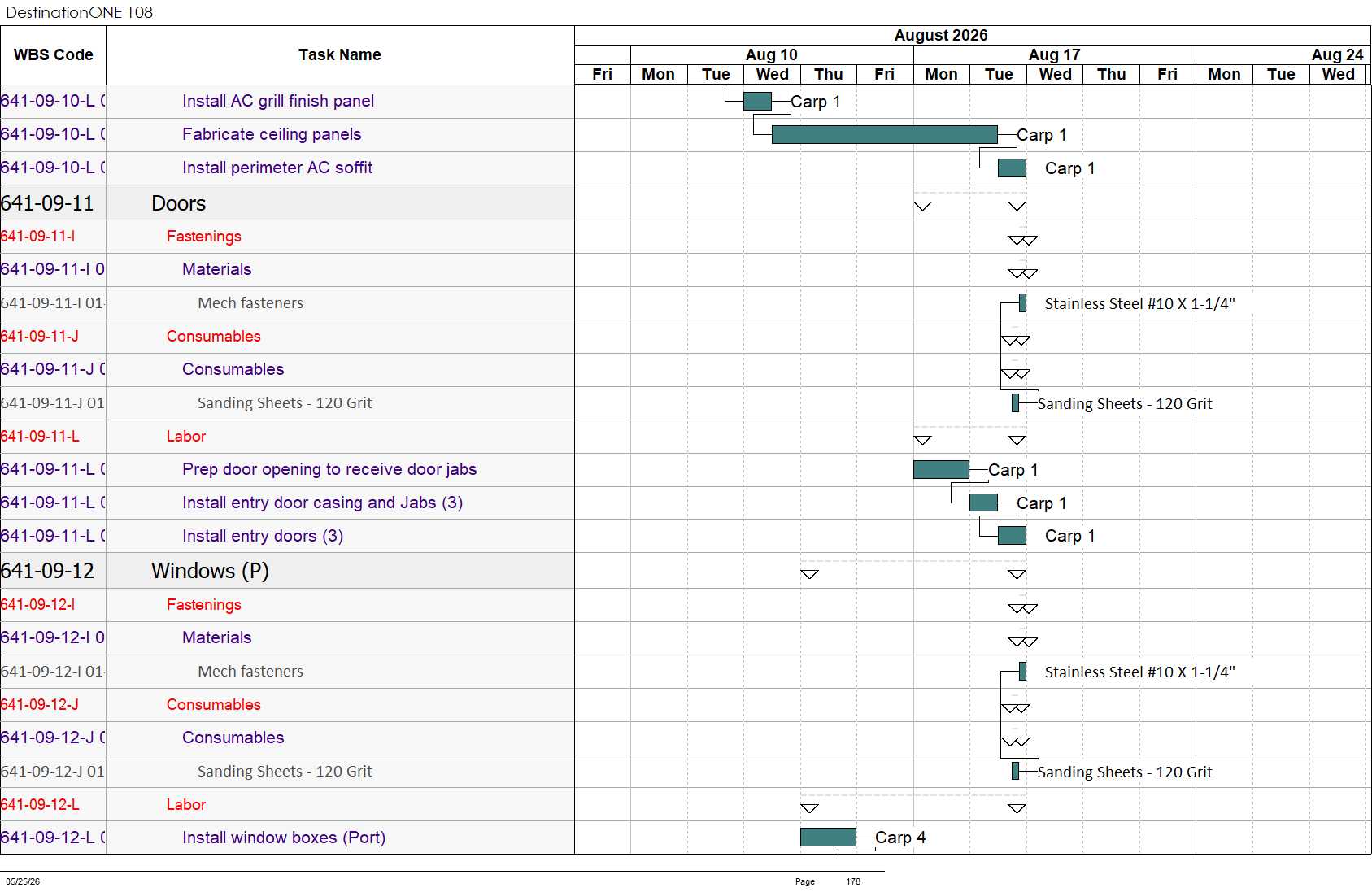Click the Prep door opening task bar
This screenshot has height=892, width=1372.
click(941, 469)
